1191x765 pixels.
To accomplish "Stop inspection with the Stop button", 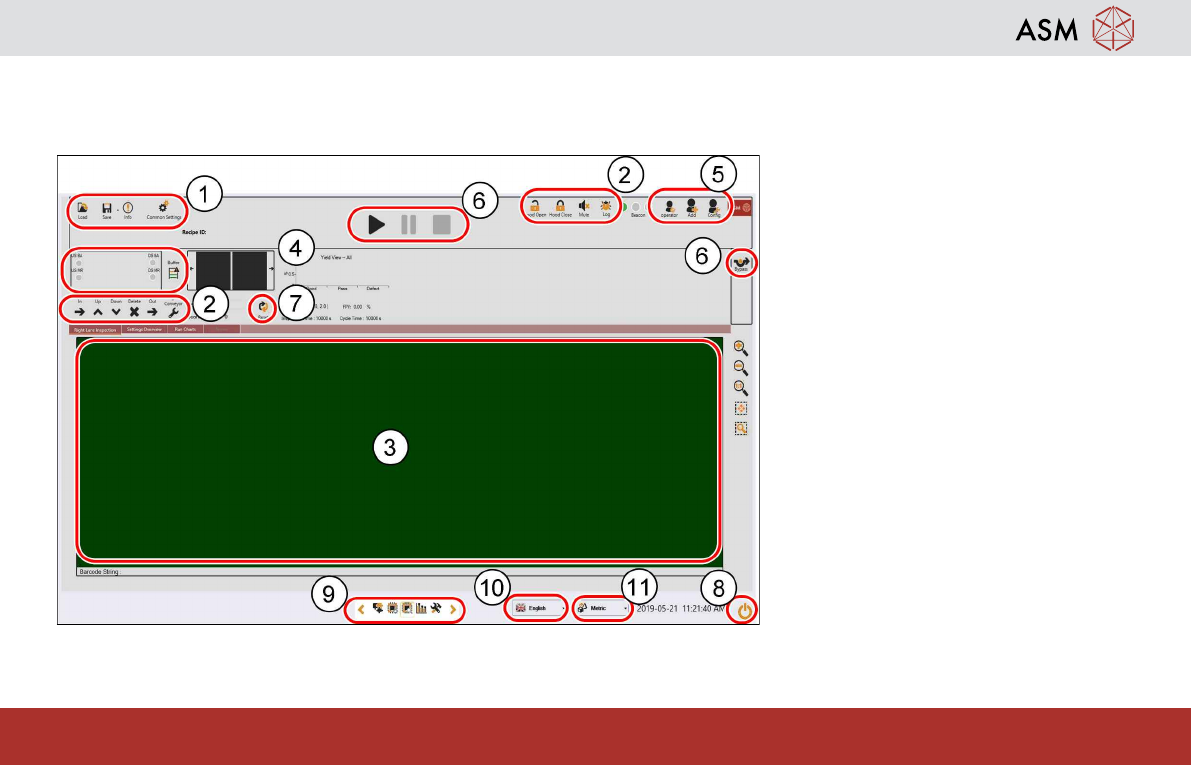I will 441,225.
